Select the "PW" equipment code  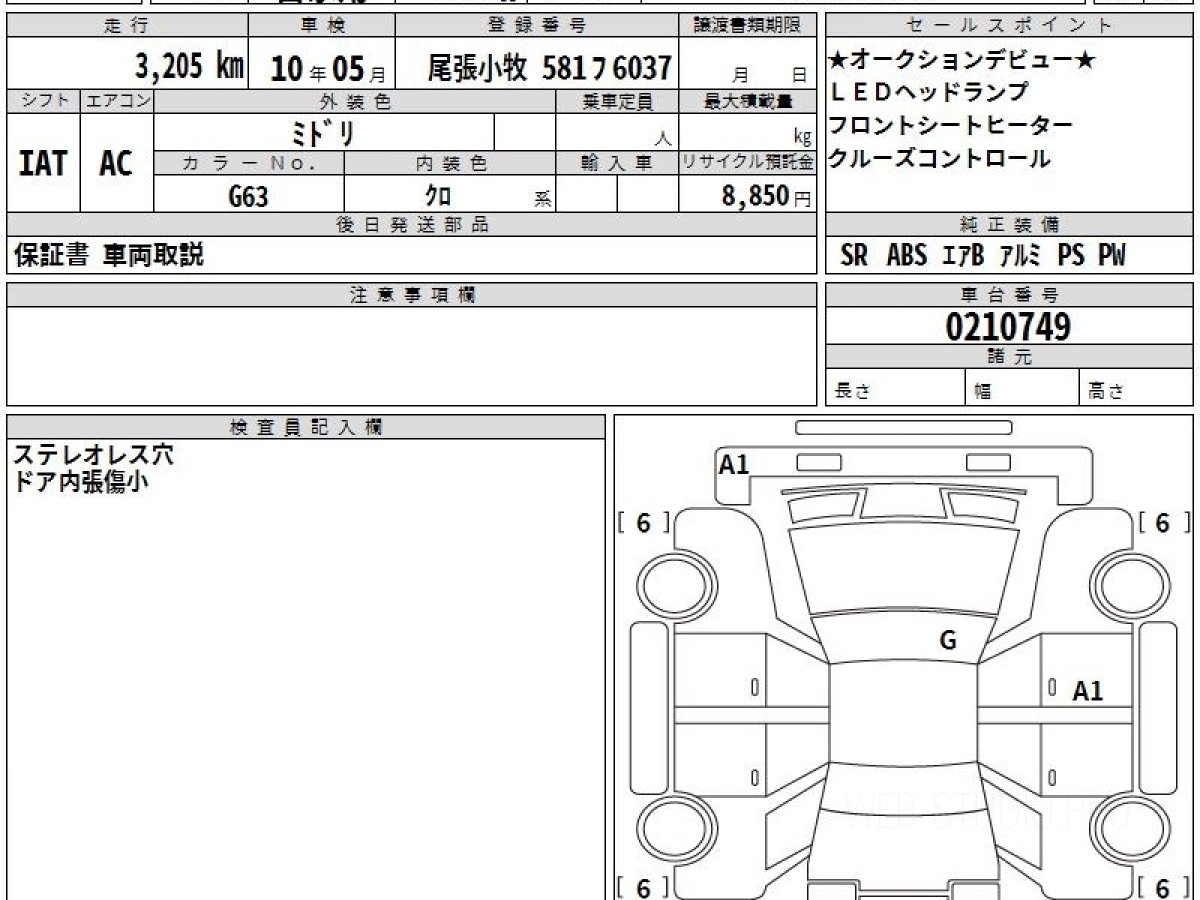pos(1112,256)
